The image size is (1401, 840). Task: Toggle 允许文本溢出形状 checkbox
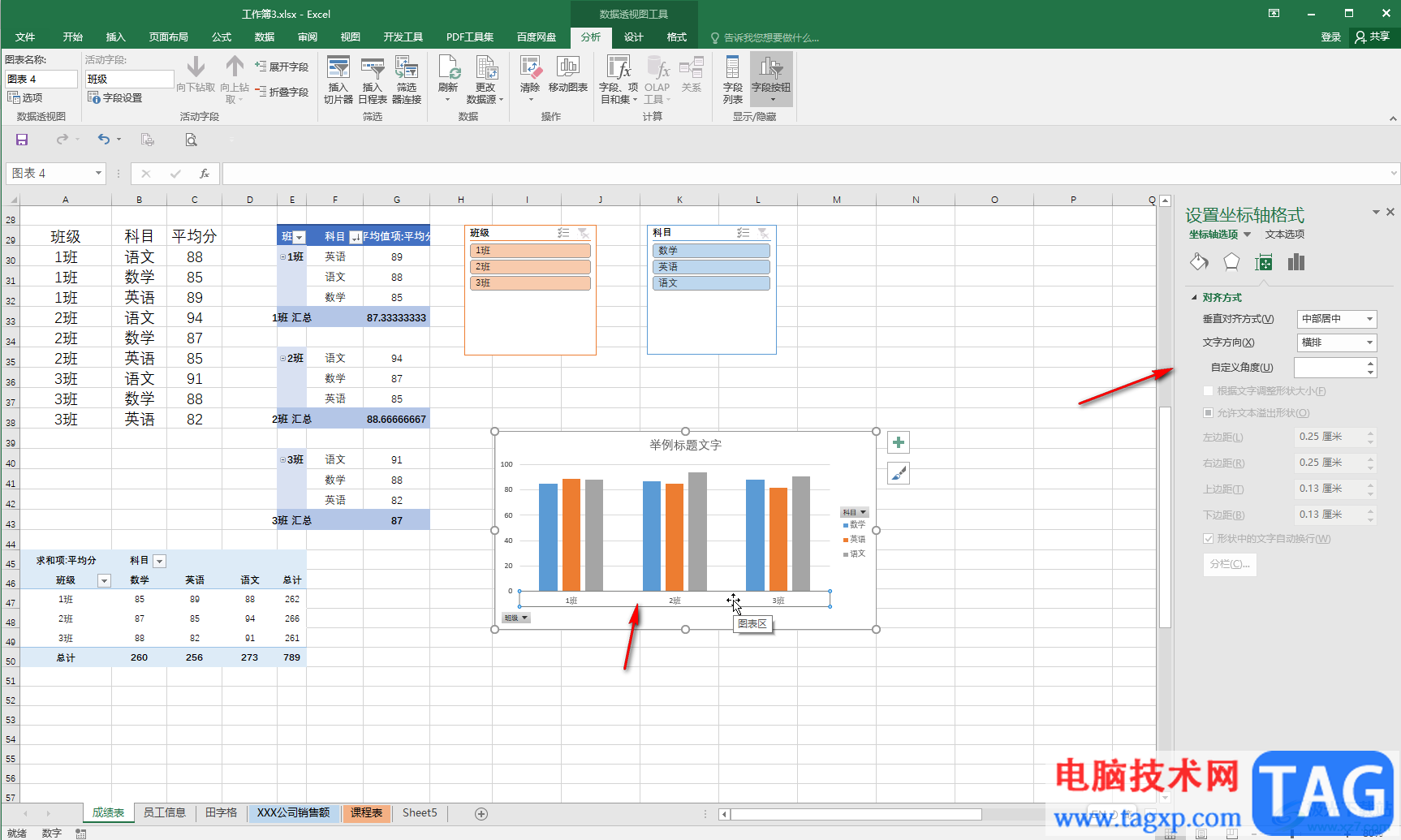pos(1208,413)
